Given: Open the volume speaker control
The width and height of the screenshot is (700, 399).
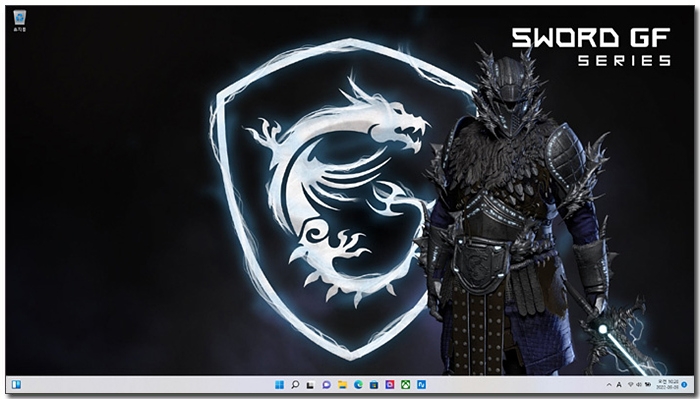Looking at the screenshot, I should (x=639, y=384).
